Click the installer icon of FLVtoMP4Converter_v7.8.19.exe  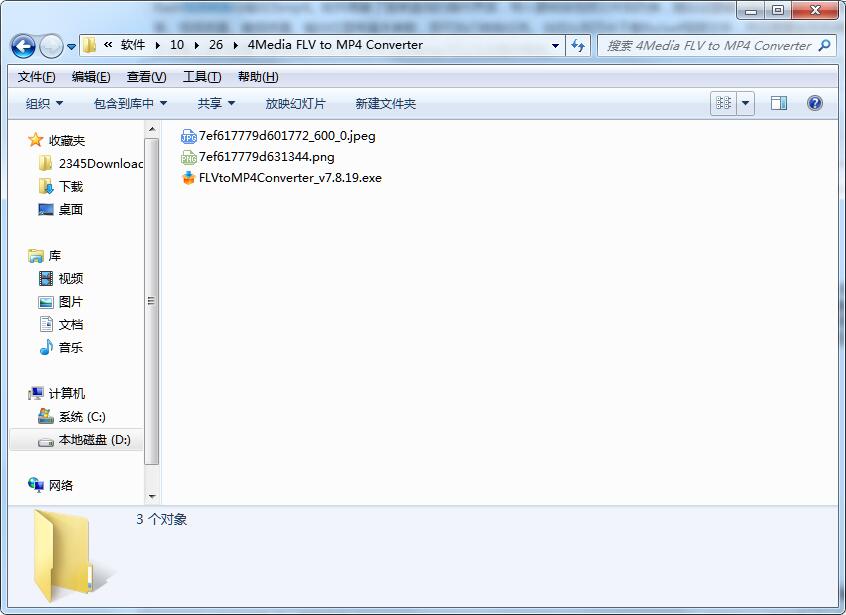[x=188, y=178]
